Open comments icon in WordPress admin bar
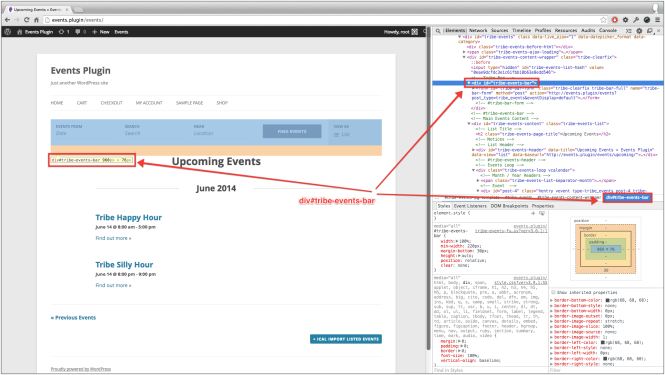The width and height of the screenshot is (665, 375). pos(81,32)
